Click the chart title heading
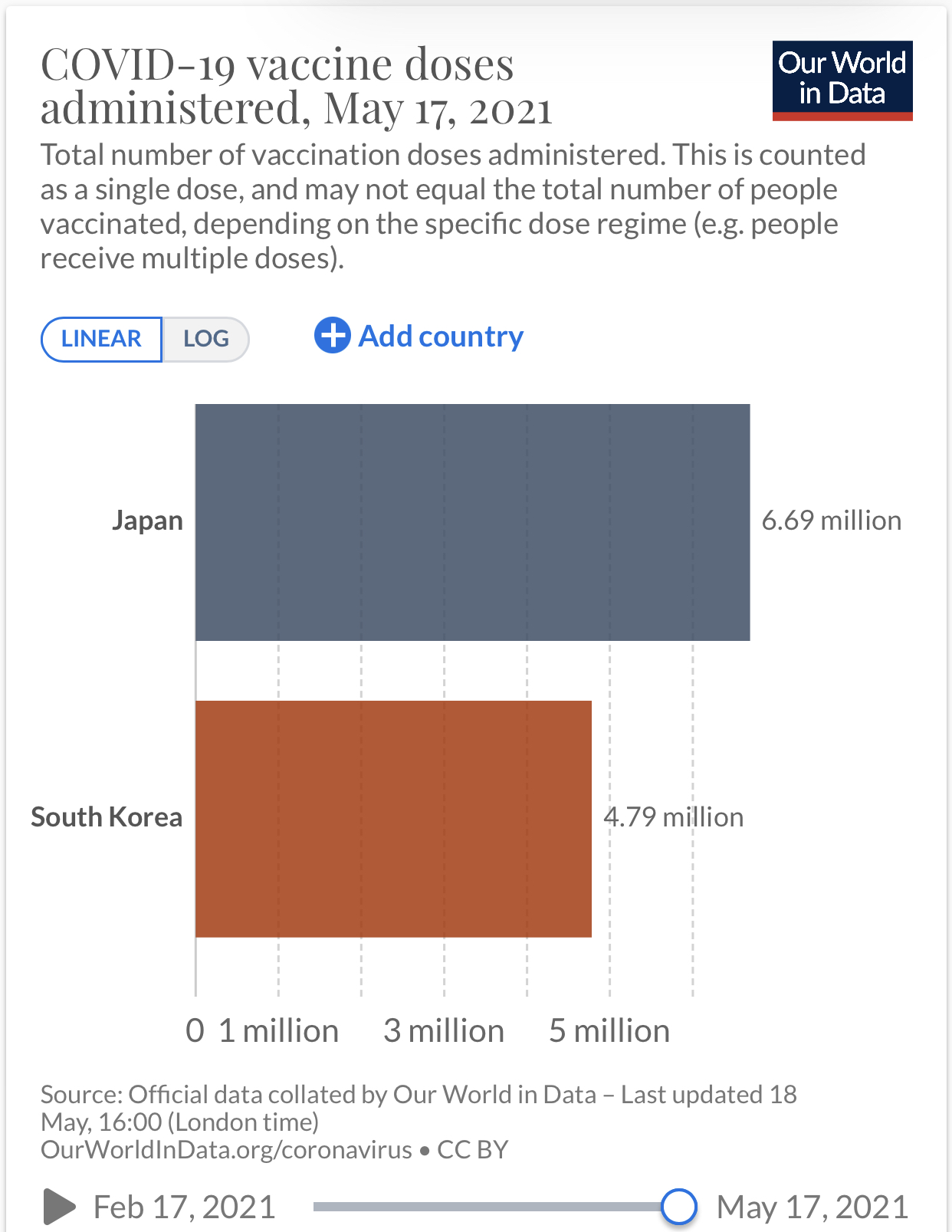The width and height of the screenshot is (952, 1232). (x=296, y=86)
